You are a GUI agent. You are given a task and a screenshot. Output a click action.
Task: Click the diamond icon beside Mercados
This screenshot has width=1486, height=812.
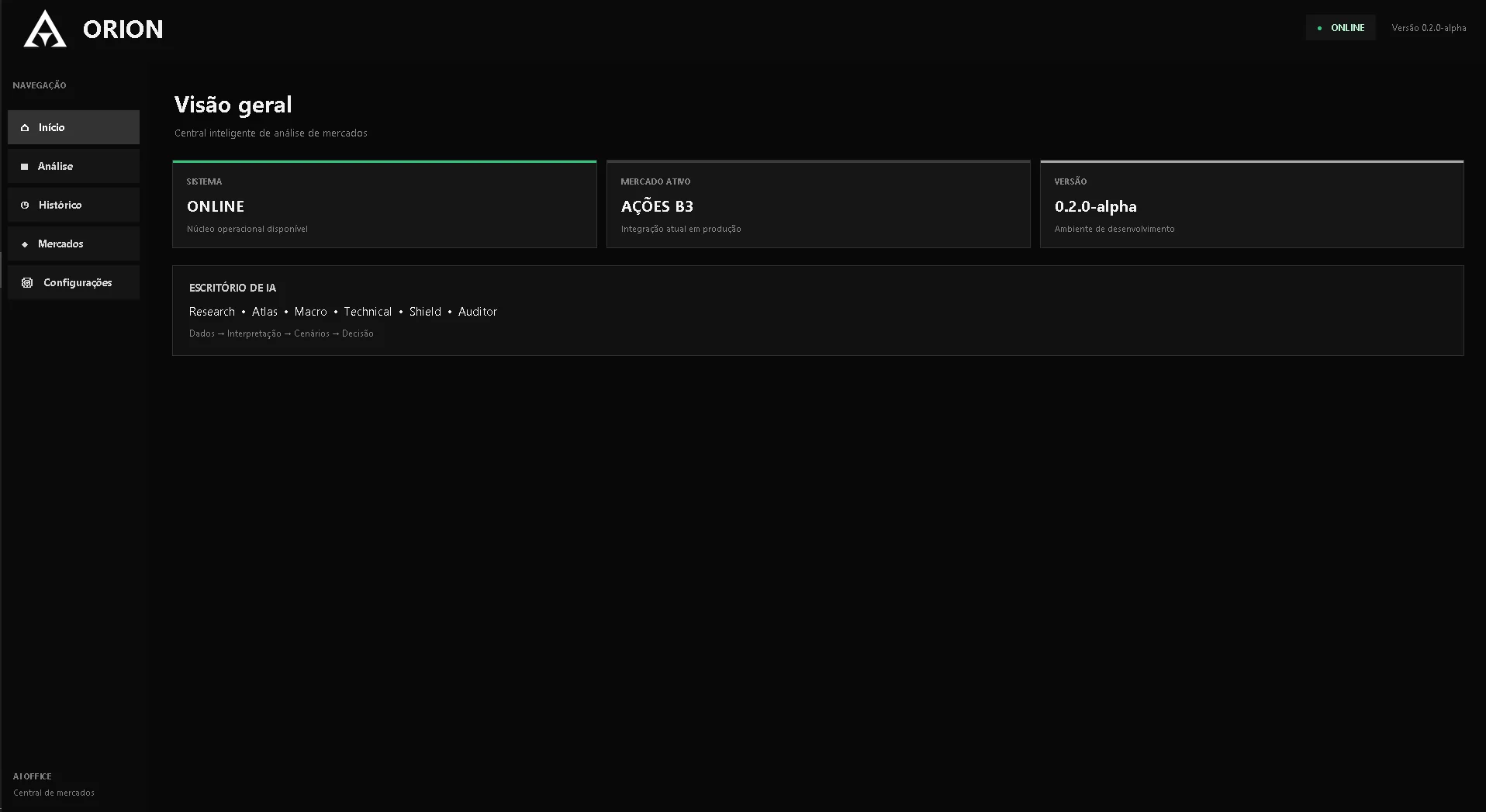25,244
